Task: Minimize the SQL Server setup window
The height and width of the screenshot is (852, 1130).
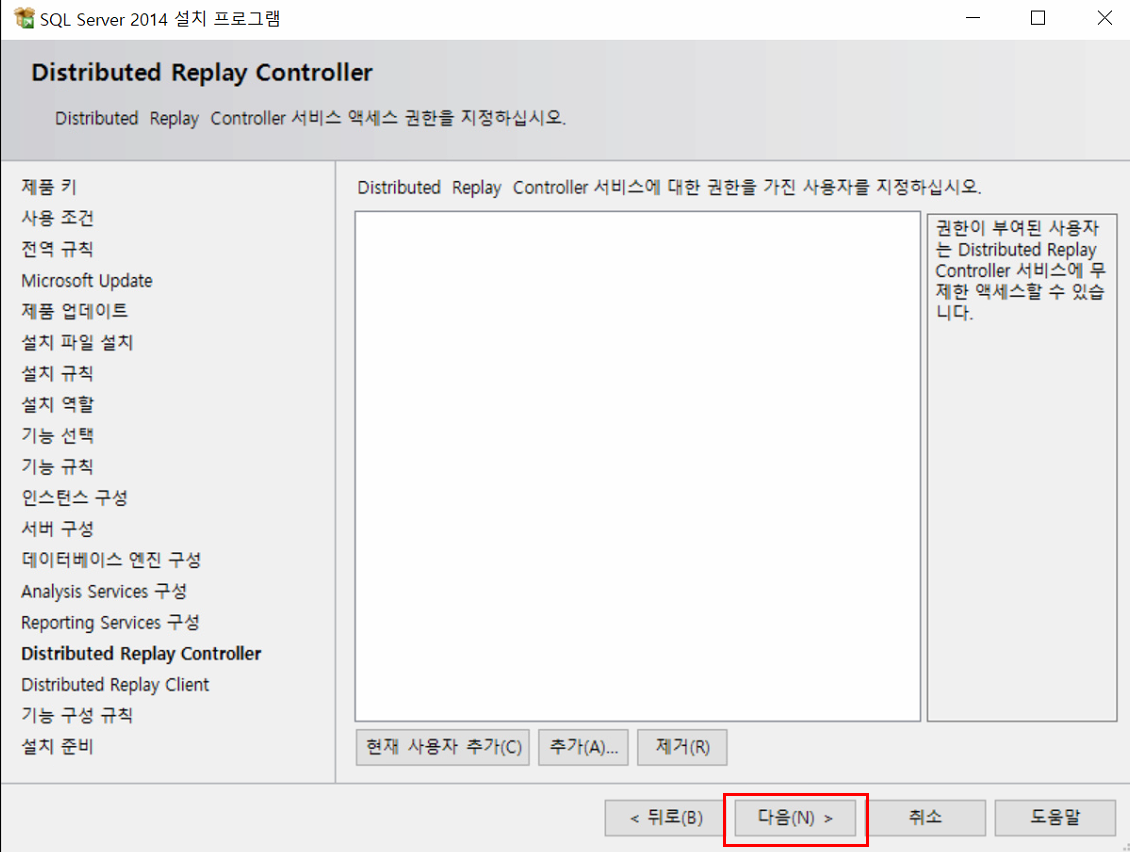Action: click(973, 18)
